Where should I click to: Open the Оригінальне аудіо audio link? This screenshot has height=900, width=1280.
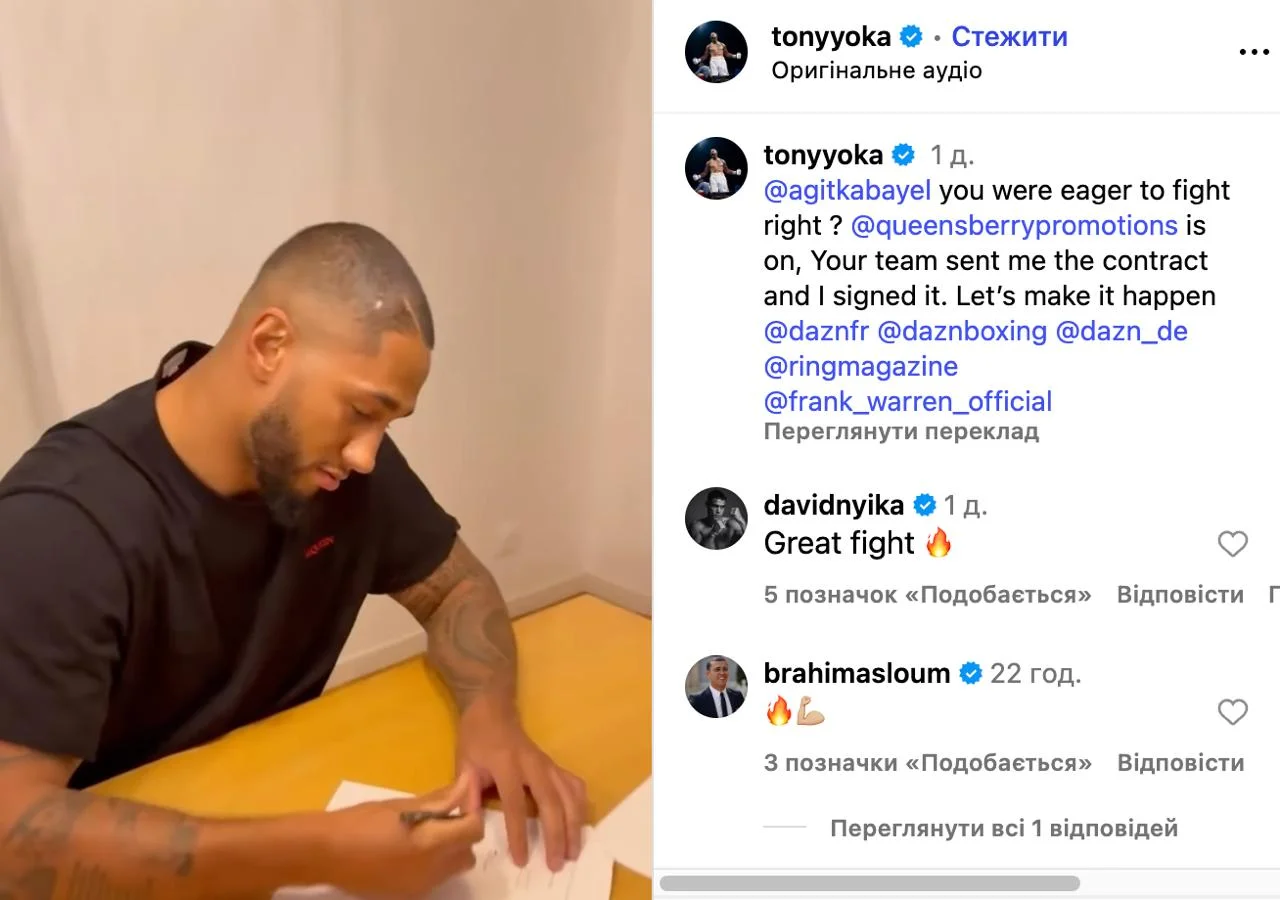click(876, 71)
